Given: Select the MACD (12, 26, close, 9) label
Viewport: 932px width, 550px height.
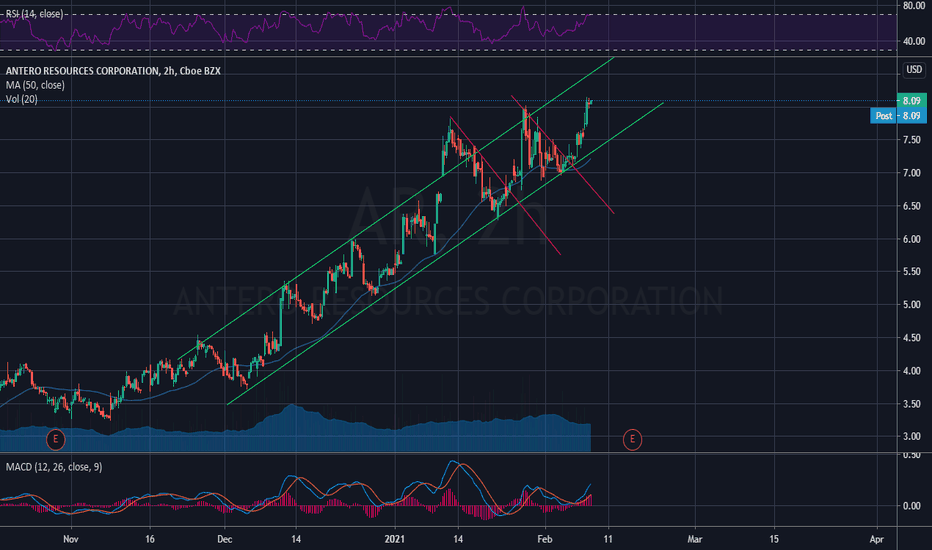Looking at the screenshot, I should point(54,467).
